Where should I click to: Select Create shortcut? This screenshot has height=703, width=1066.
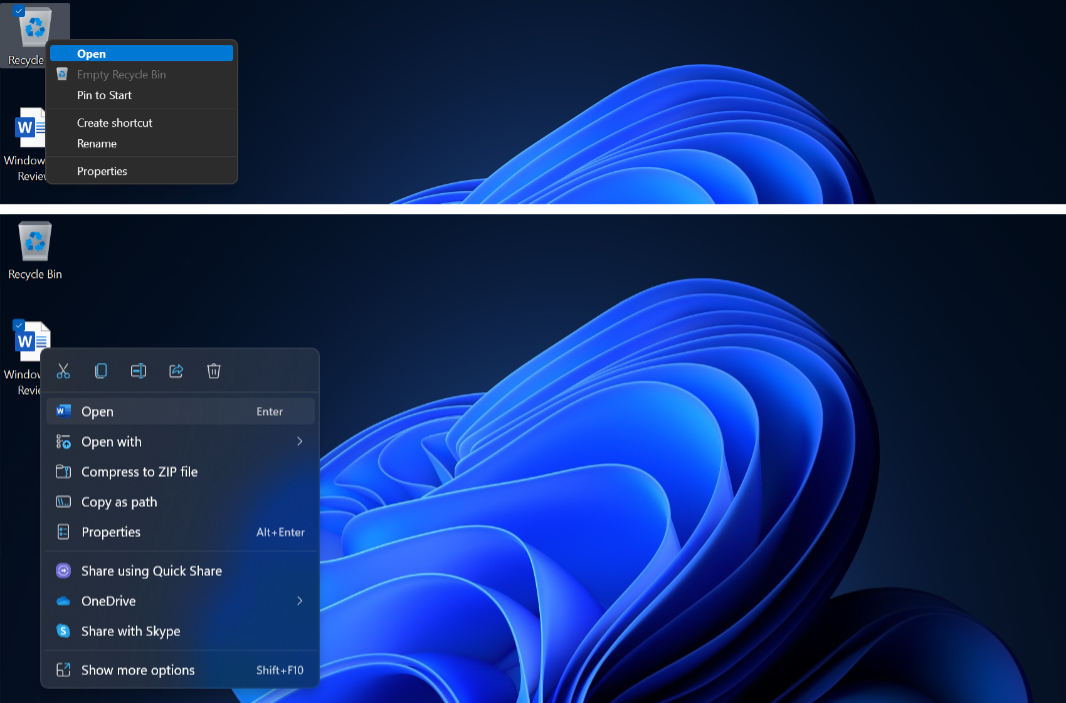(x=141, y=123)
